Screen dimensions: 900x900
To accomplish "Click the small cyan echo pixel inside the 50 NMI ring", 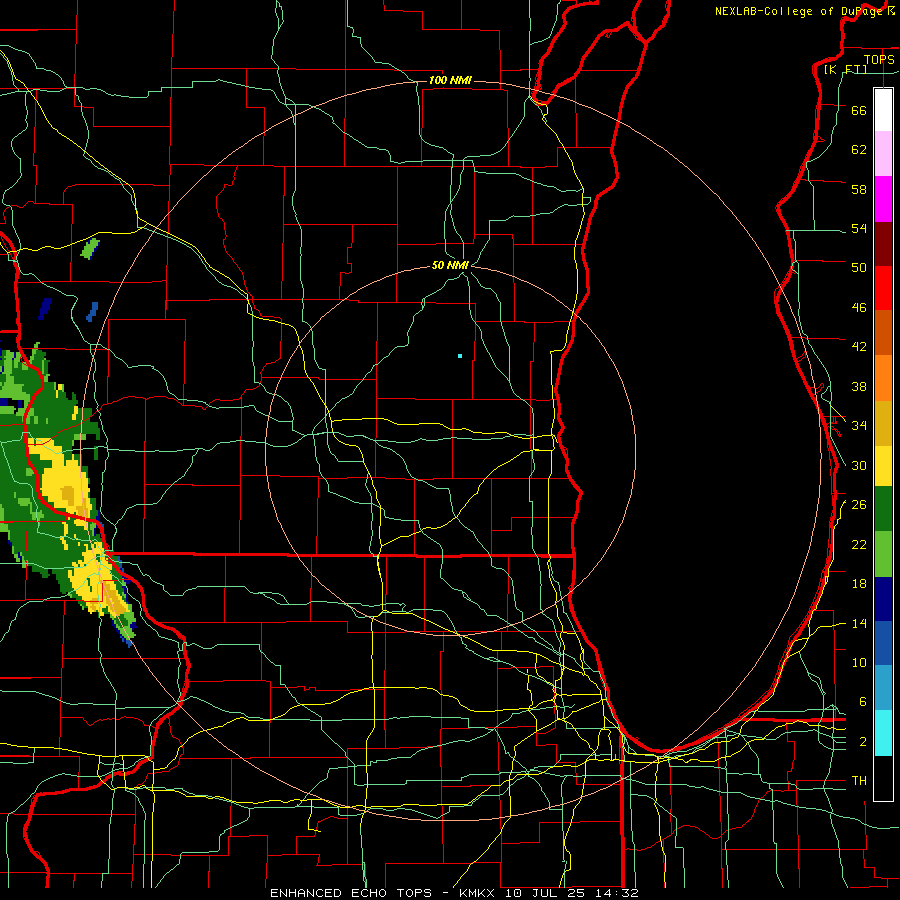I will [x=460, y=356].
